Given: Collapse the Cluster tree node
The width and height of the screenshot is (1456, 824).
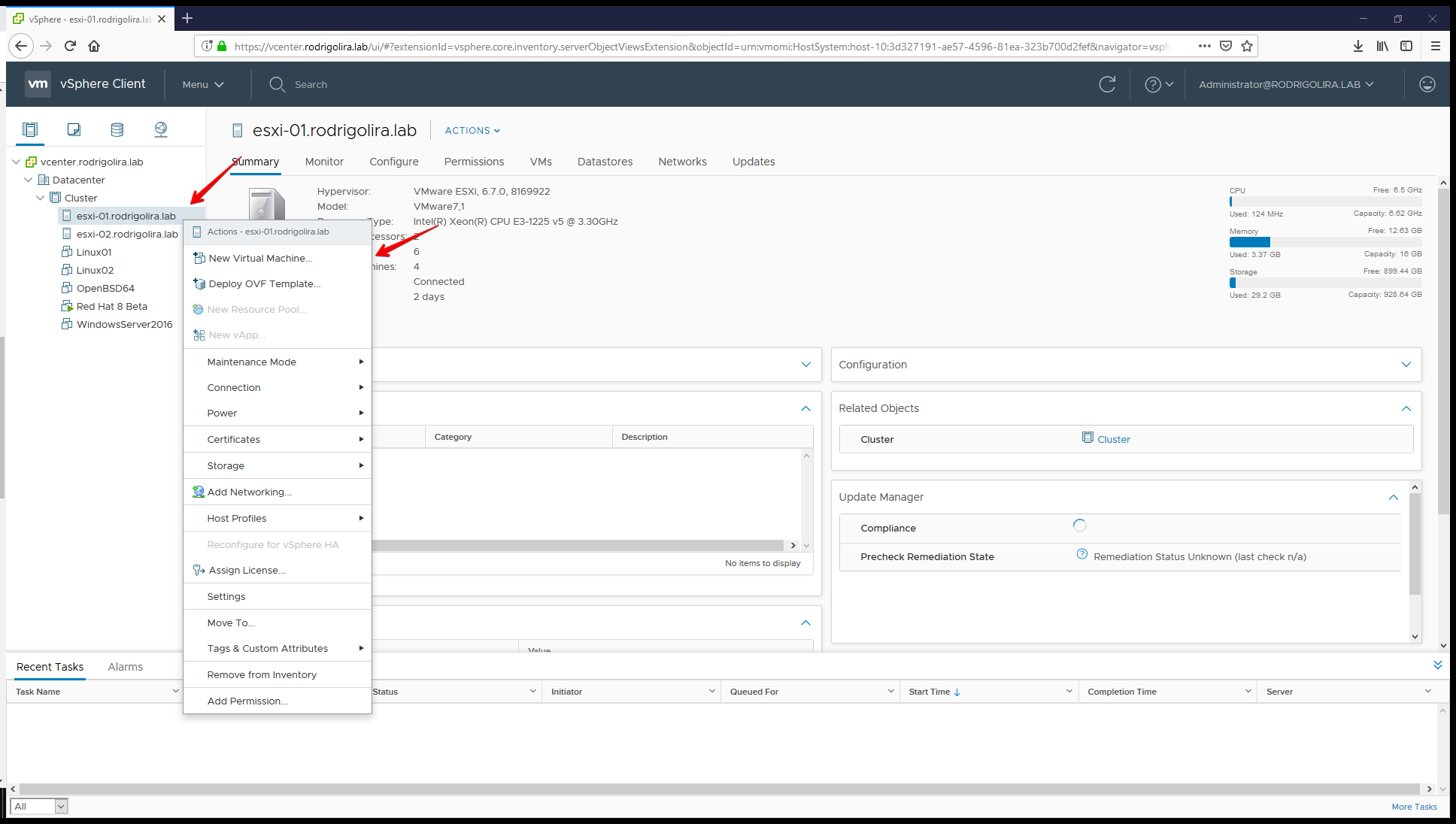Looking at the screenshot, I should click(41, 198).
